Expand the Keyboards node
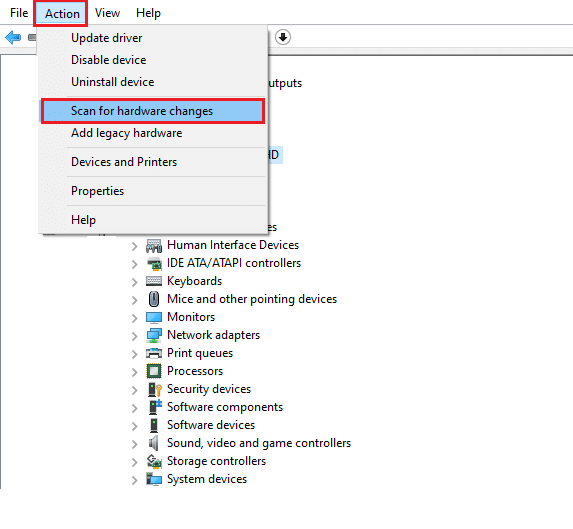The height and width of the screenshot is (529, 573). (134, 282)
